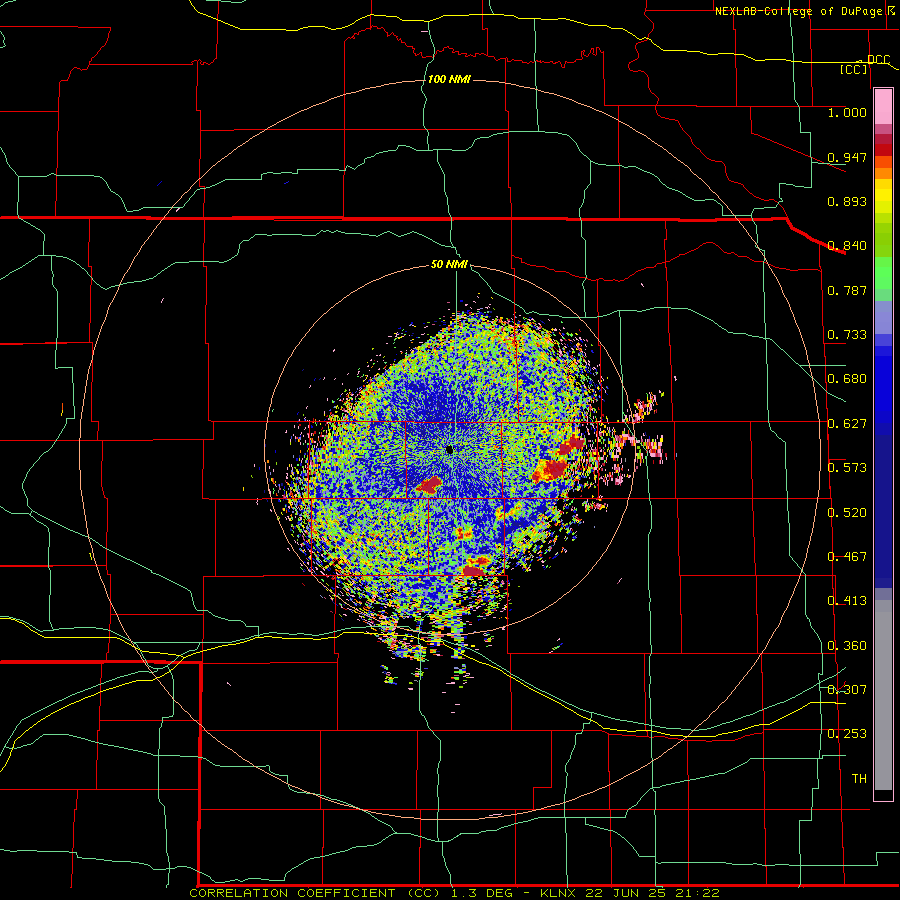The width and height of the screenshot is (900, 900).
Task: Click the red high-CC echo southwest of the radar
Action: click(429, 485)
